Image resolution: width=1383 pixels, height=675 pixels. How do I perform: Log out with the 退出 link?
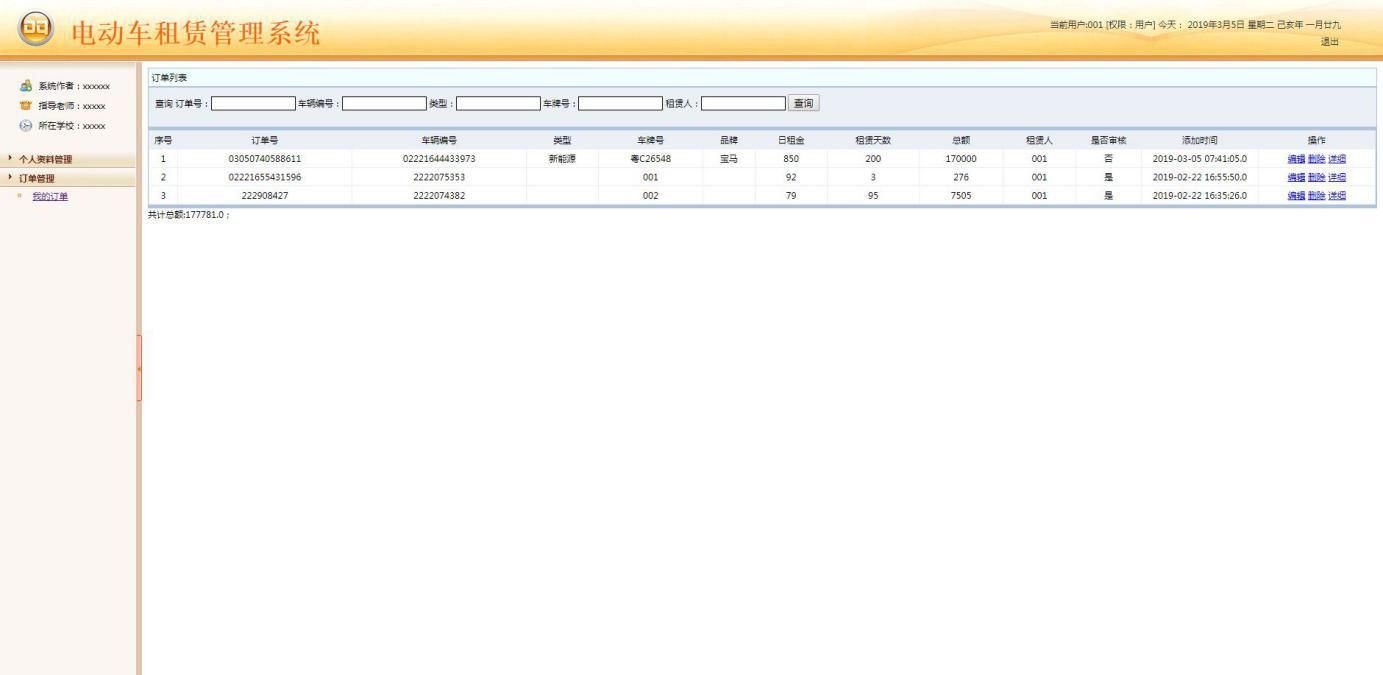click(x=1329, y=41)
